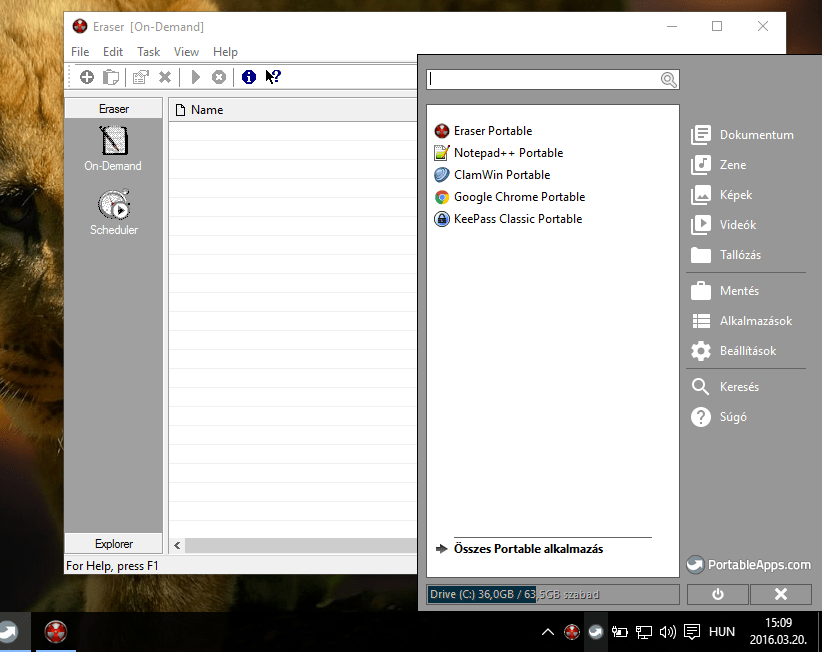Open Súgó help in PortableApps menu
The width and height of the screenshot is (822, 652).
point(719,417)
